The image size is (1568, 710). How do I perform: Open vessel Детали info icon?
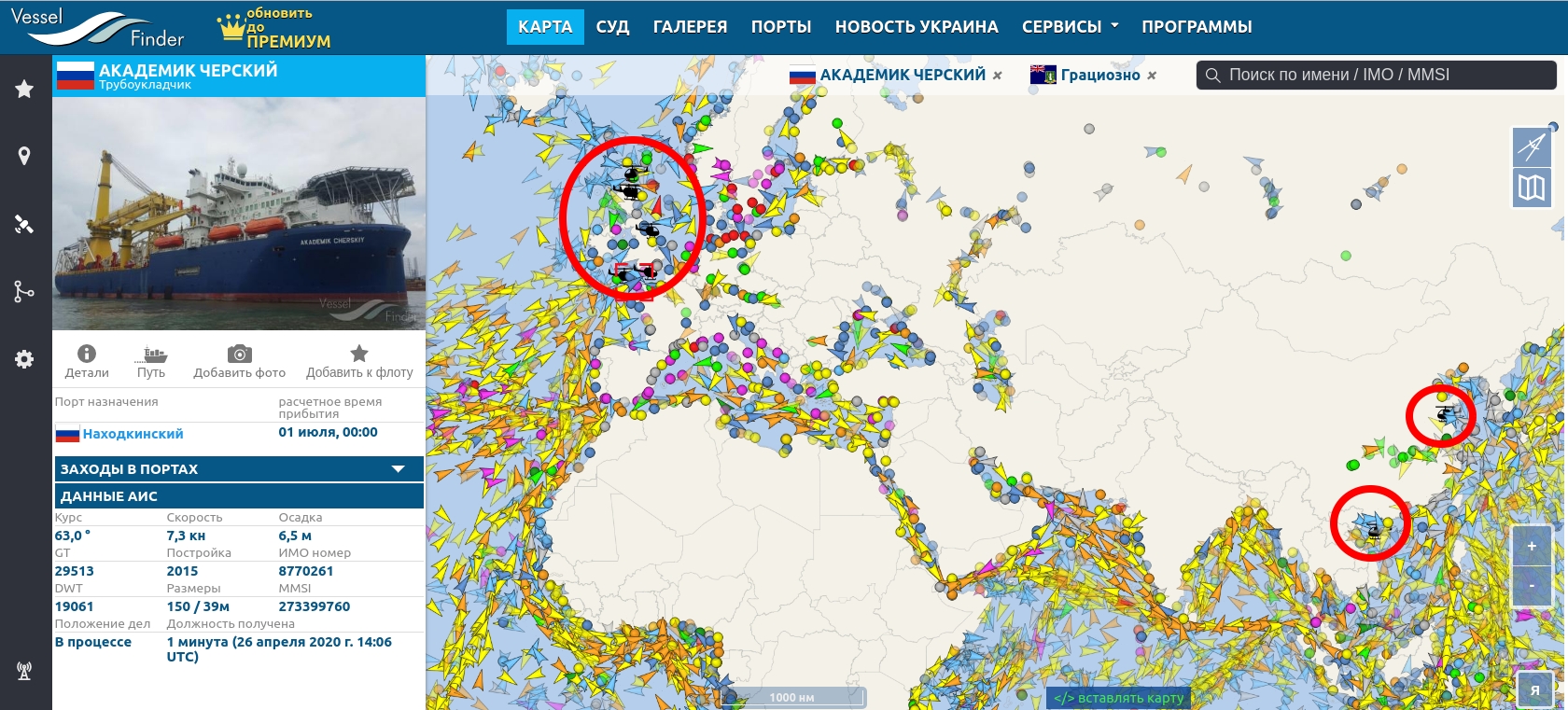pos(87,354)
